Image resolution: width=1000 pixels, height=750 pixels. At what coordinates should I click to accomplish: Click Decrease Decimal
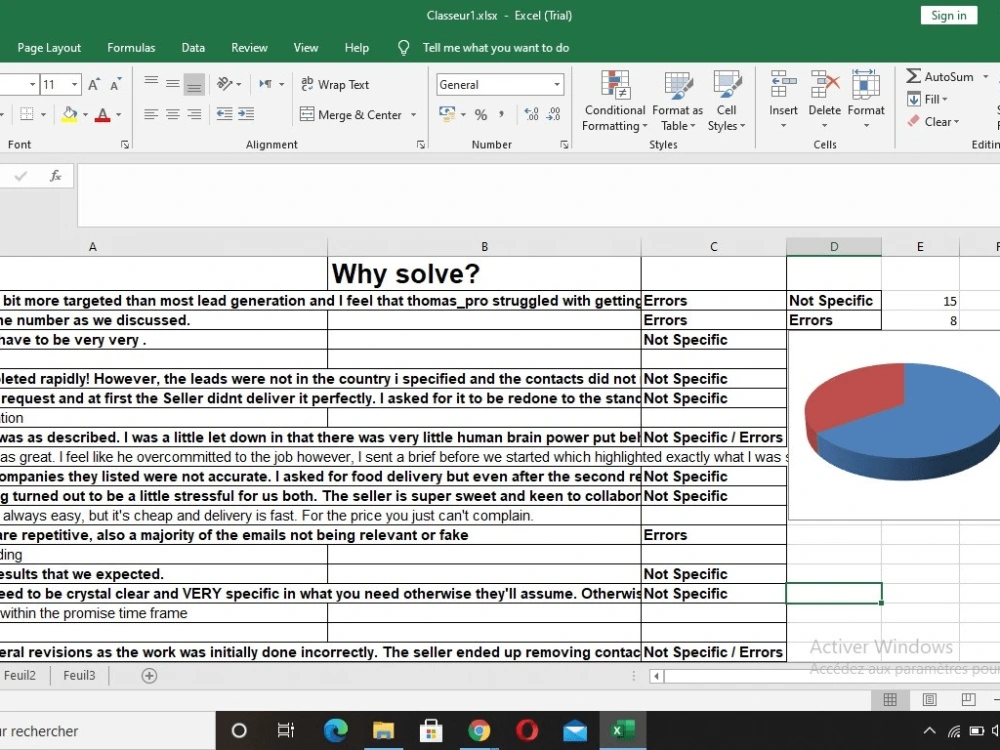click(554, 114)
